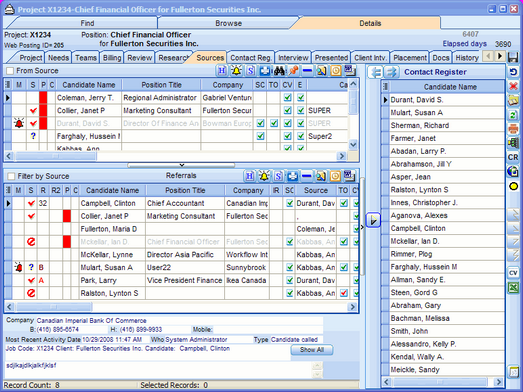The height and width of the screenshot is (392, 523).
Task: Toggle SC checkbox in Mulart, Susan A referral row
Action: click(x=290, y=268)
